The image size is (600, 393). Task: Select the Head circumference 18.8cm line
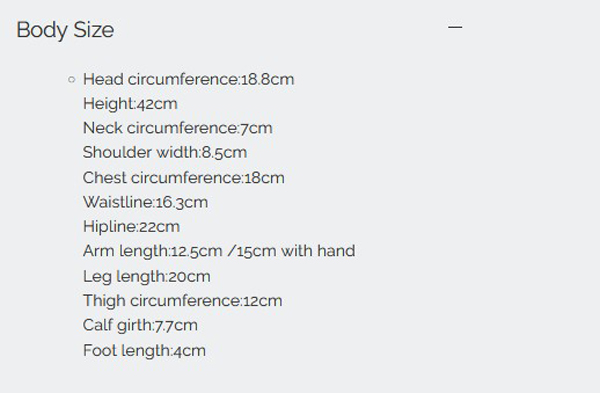pyautogui.click(x=189, y=79)
